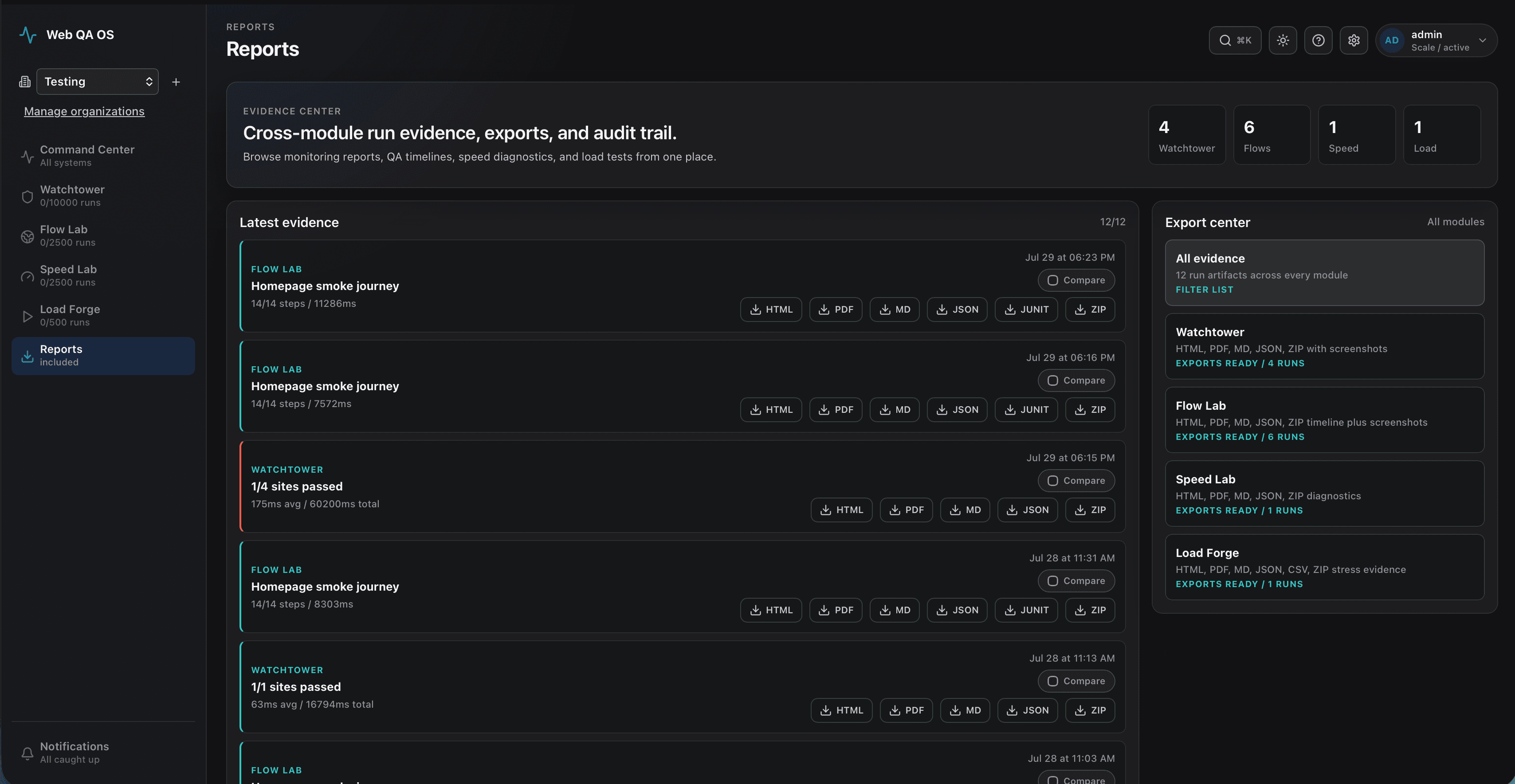Click 14/14 steps / 8303ms text
The width and height of the screenshot is (1515, 784).
point(302,604)
